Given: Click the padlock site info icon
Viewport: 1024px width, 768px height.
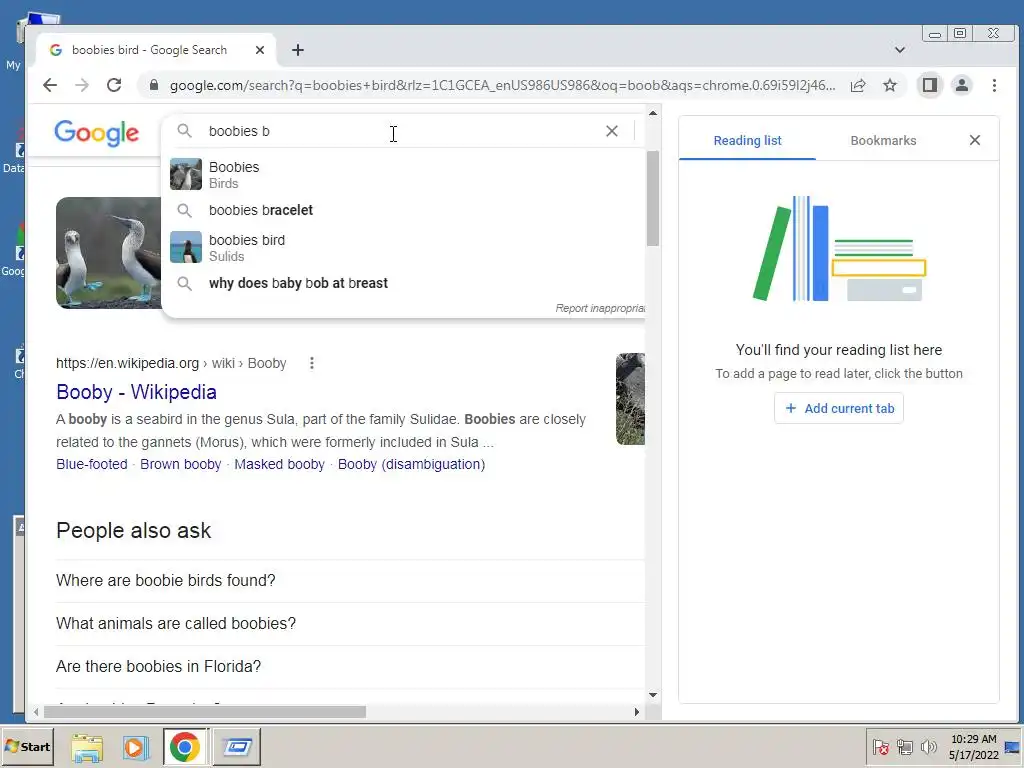Looking at the screenshot, I should click(153, 85).
